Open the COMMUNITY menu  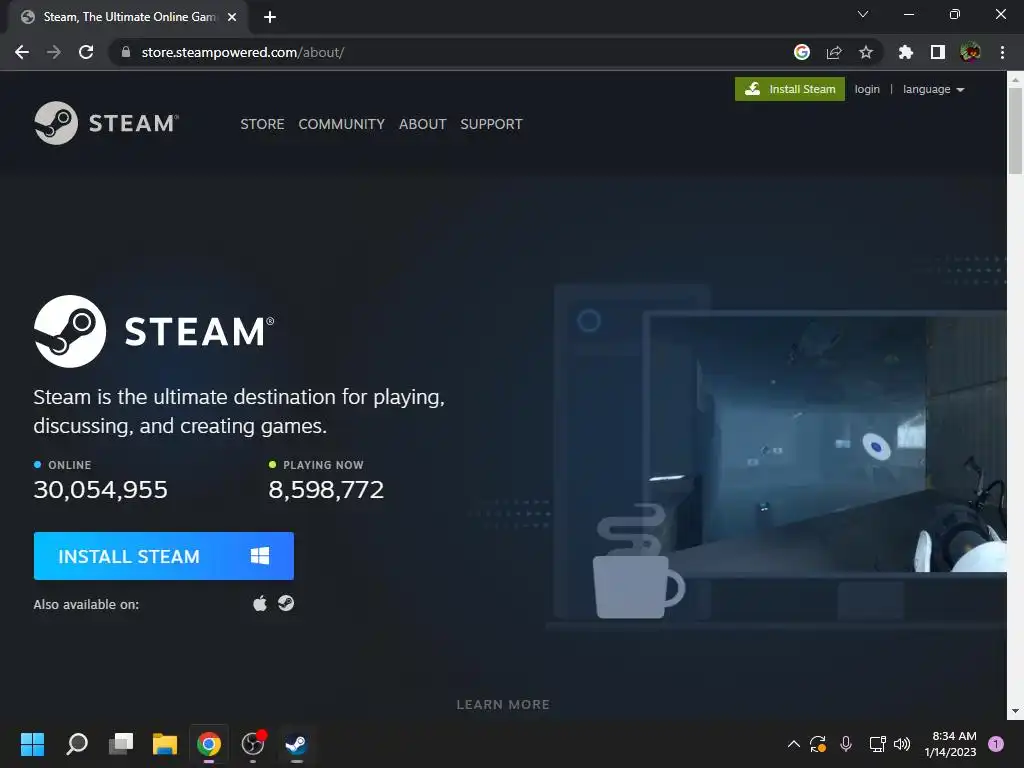[x=342, y=124]
